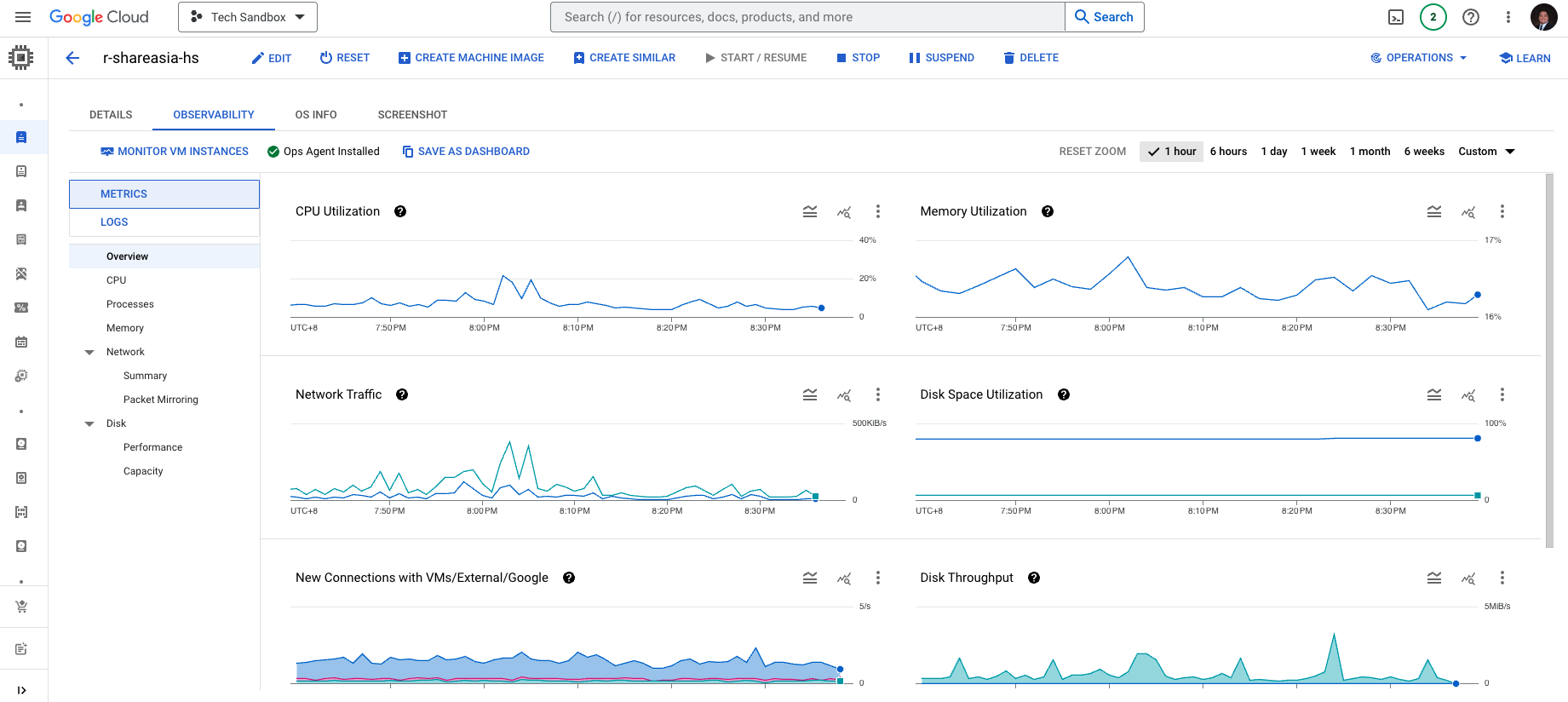The width and height of the screenshot is (1568, 702).
Task: Click the MONITOR VM INSTANCES link
Action: click(x=175, y=152)
